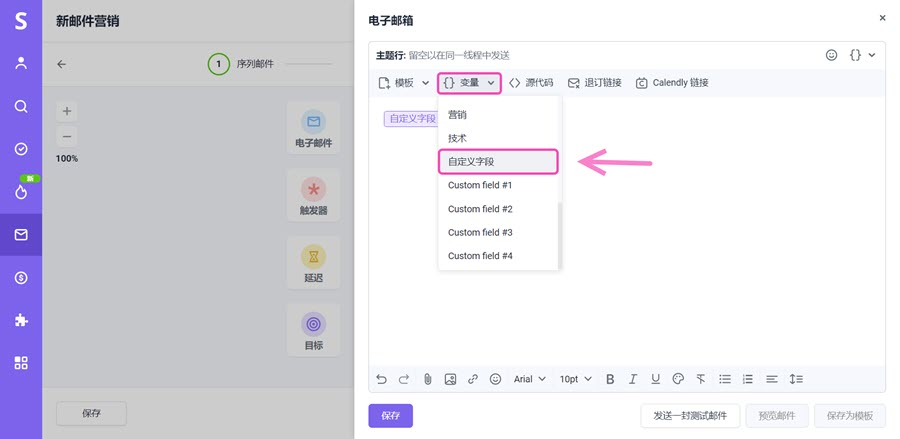This screenshot has height=439, width=900.
Task: Open the search magnifier in sidebar
Action: click(x=21, y=106)
